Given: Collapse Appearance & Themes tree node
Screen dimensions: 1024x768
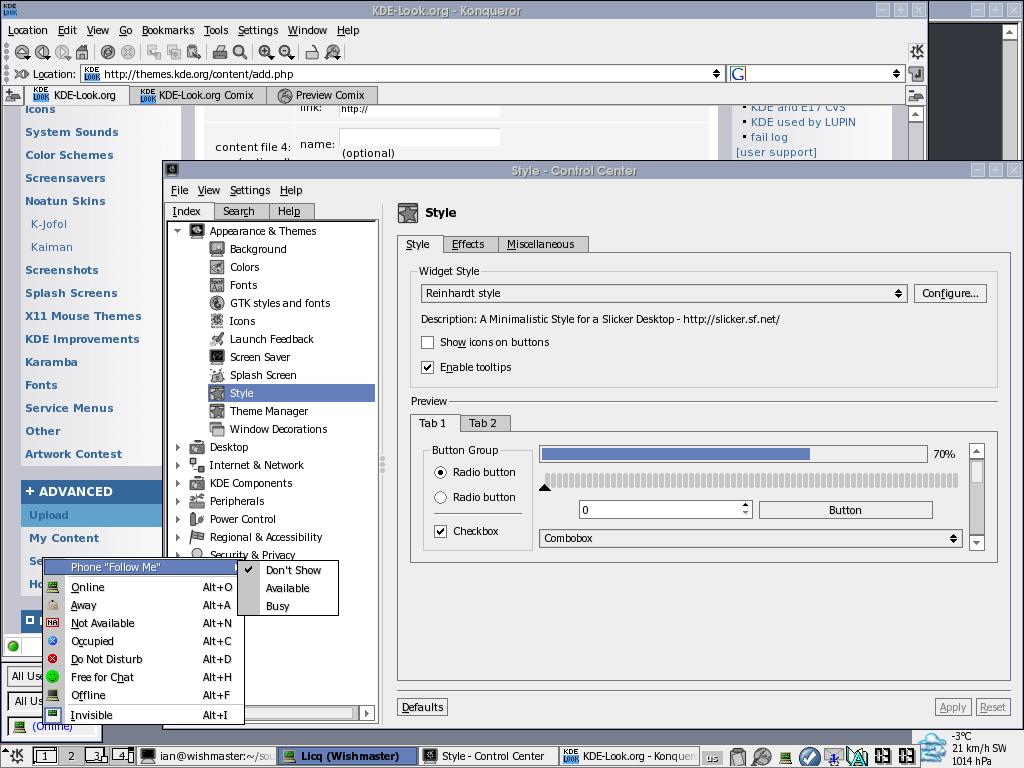Looking at the screenshot, I should pyautogui.click(x=178, y=231).
